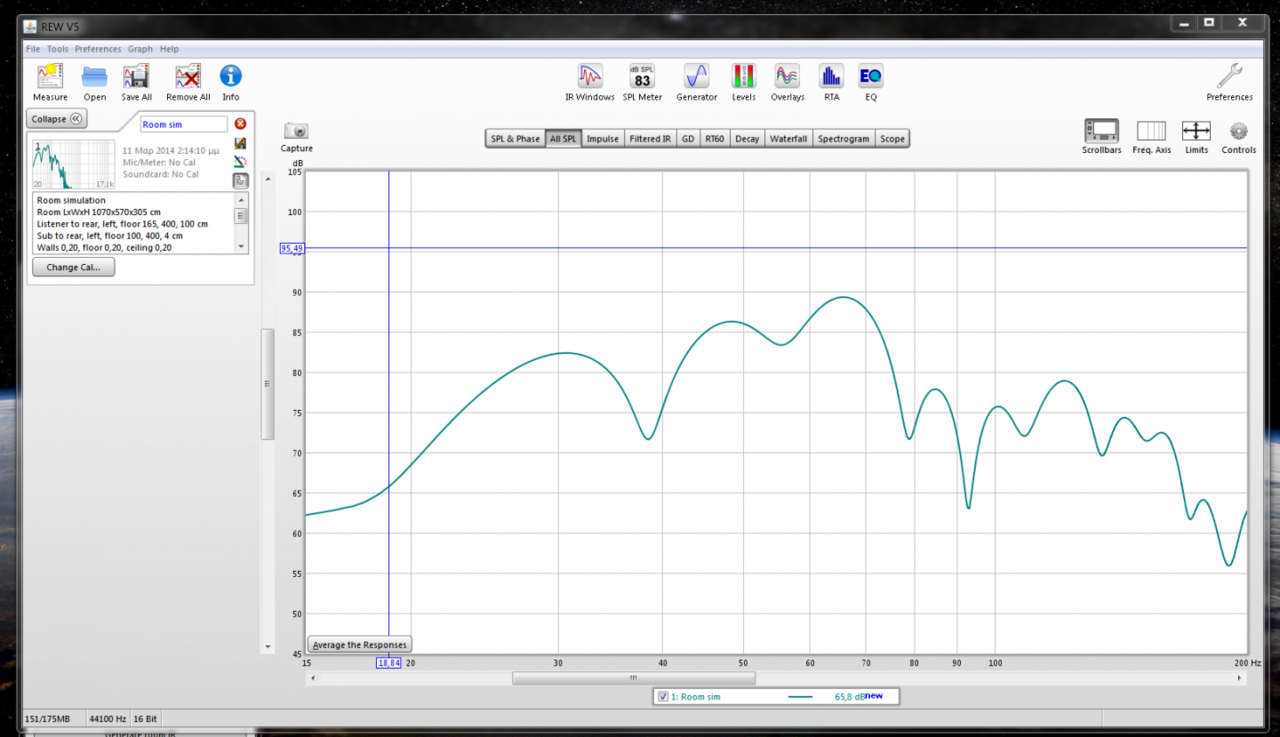Open the SPL Meter tool
This screenshot has width=1280, height=737.
pyautogui.click(x=642, y=77)
